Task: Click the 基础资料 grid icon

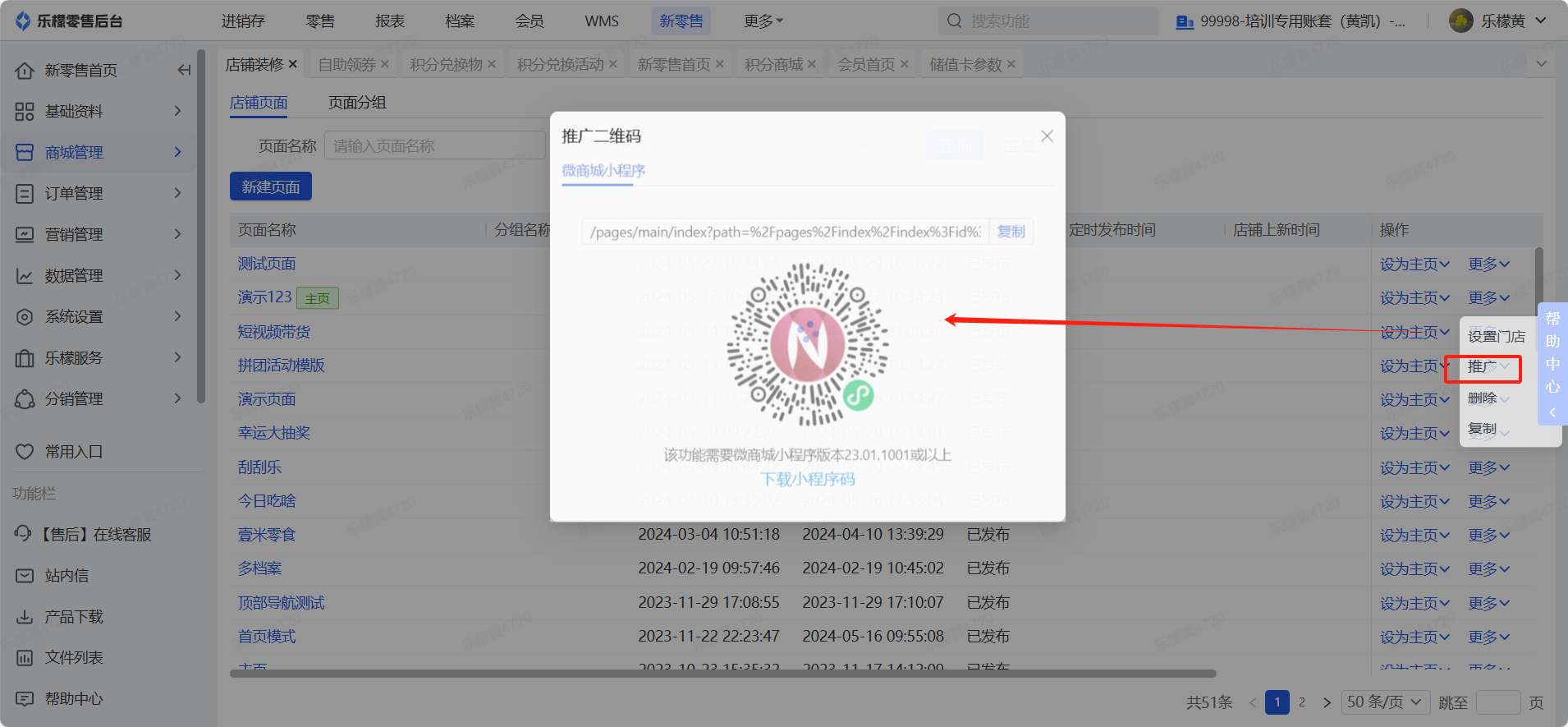Action: pyautogui.click(x=25, y=112)
